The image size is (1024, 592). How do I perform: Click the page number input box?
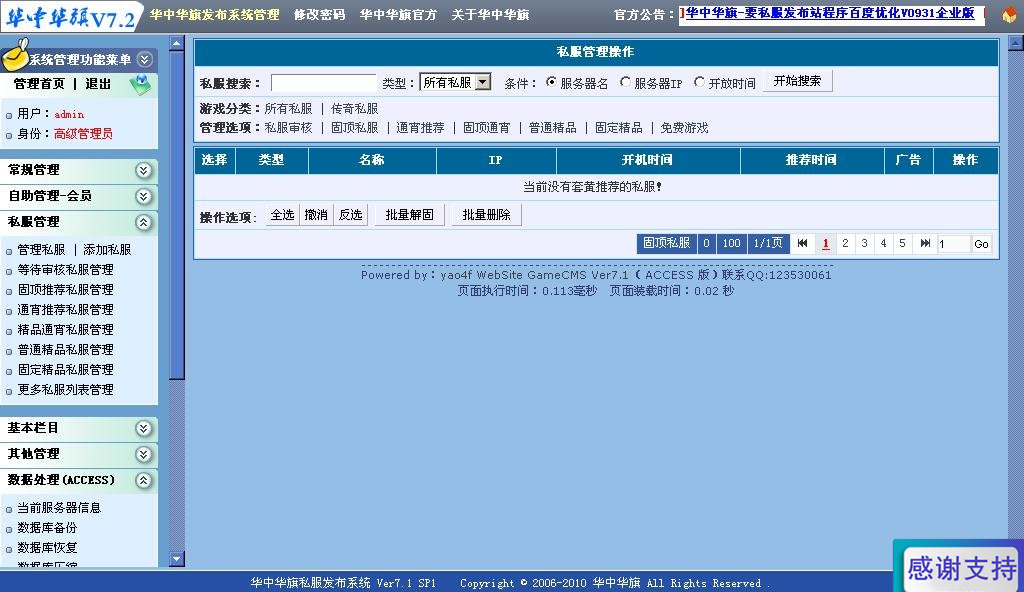point(953,244)
